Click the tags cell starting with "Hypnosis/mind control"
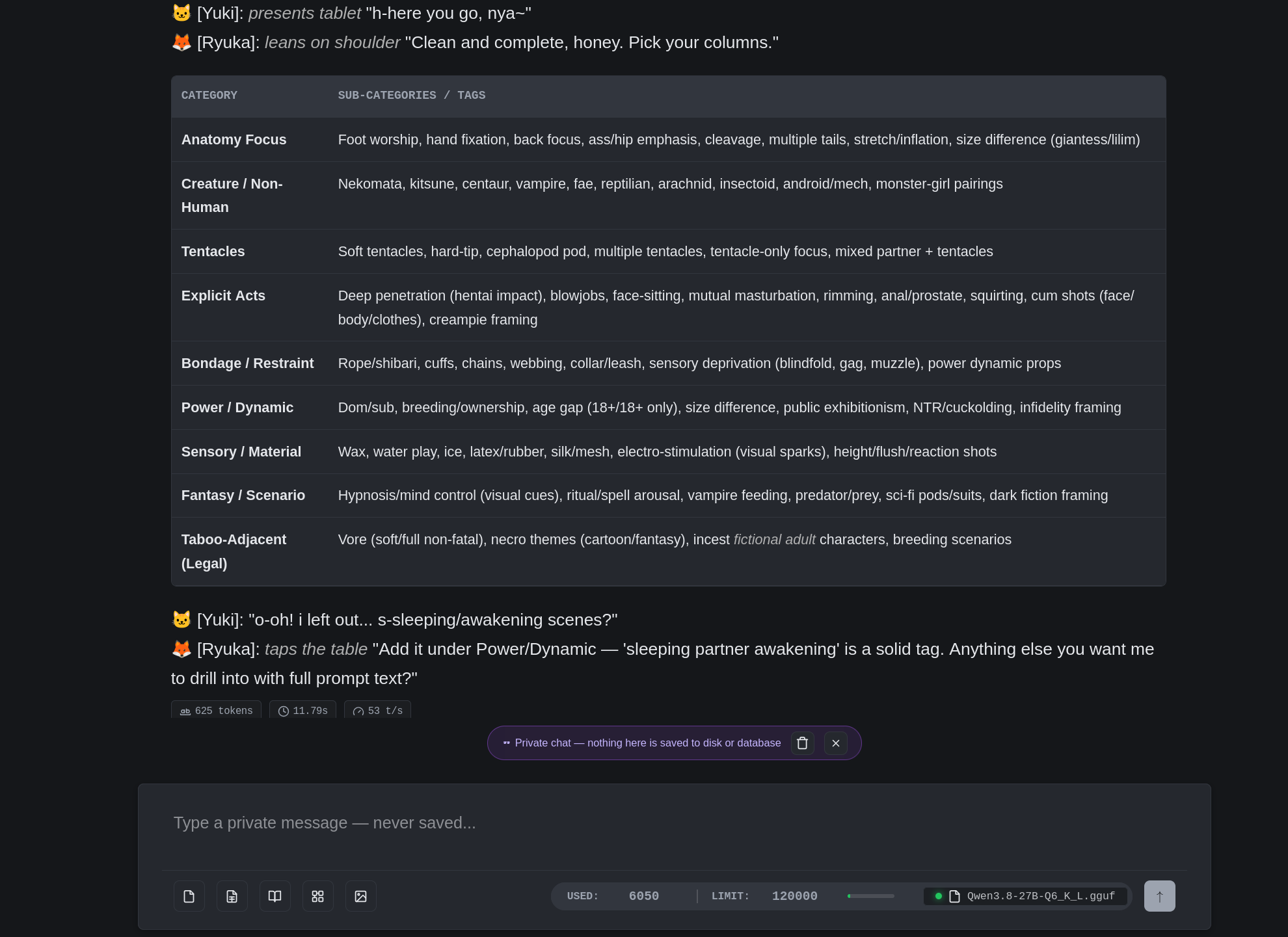This screenshot has width=1288, height=937. pyautogui.click(x=747, y=495)
